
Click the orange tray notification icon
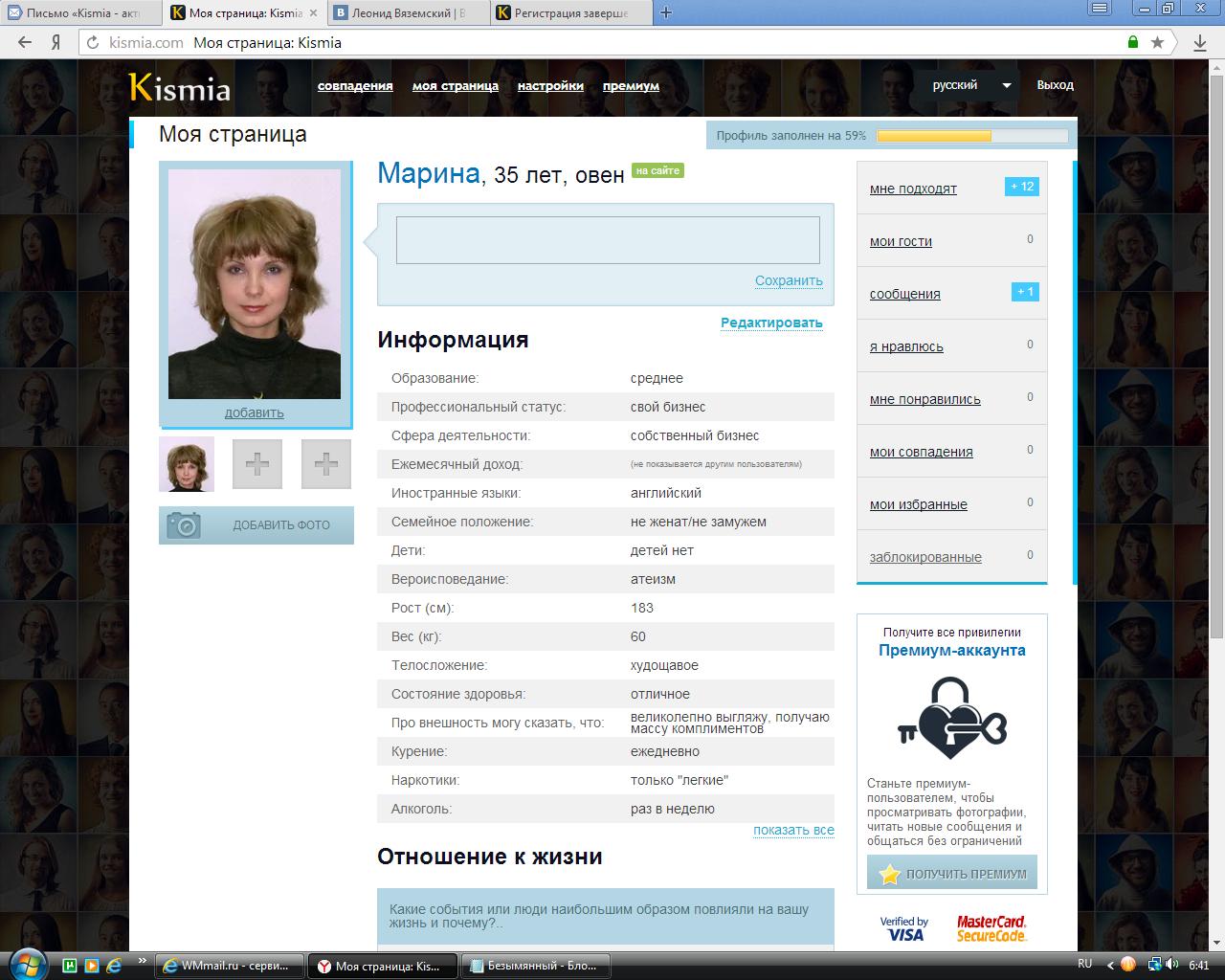click(x=1128, y=964)
